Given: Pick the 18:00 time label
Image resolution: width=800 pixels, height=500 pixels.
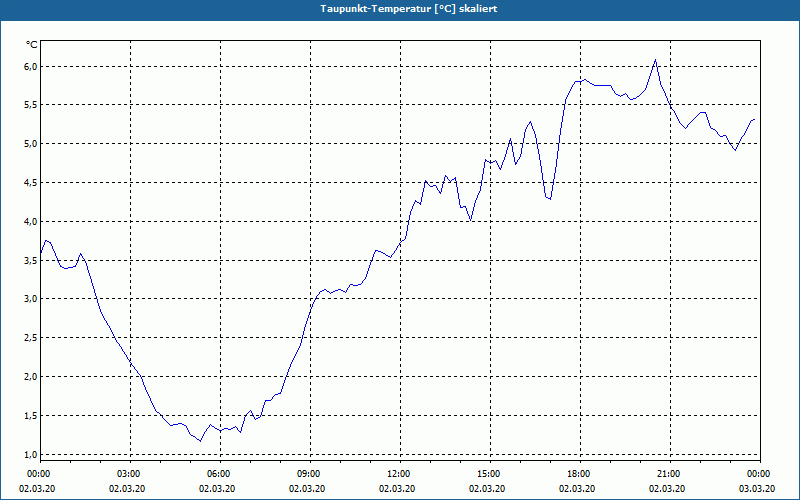Looking at the screenshot, I should 580,474.
